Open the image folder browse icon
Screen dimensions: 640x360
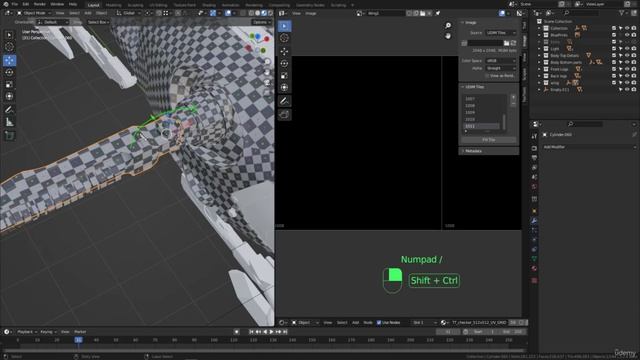(507, 43)
